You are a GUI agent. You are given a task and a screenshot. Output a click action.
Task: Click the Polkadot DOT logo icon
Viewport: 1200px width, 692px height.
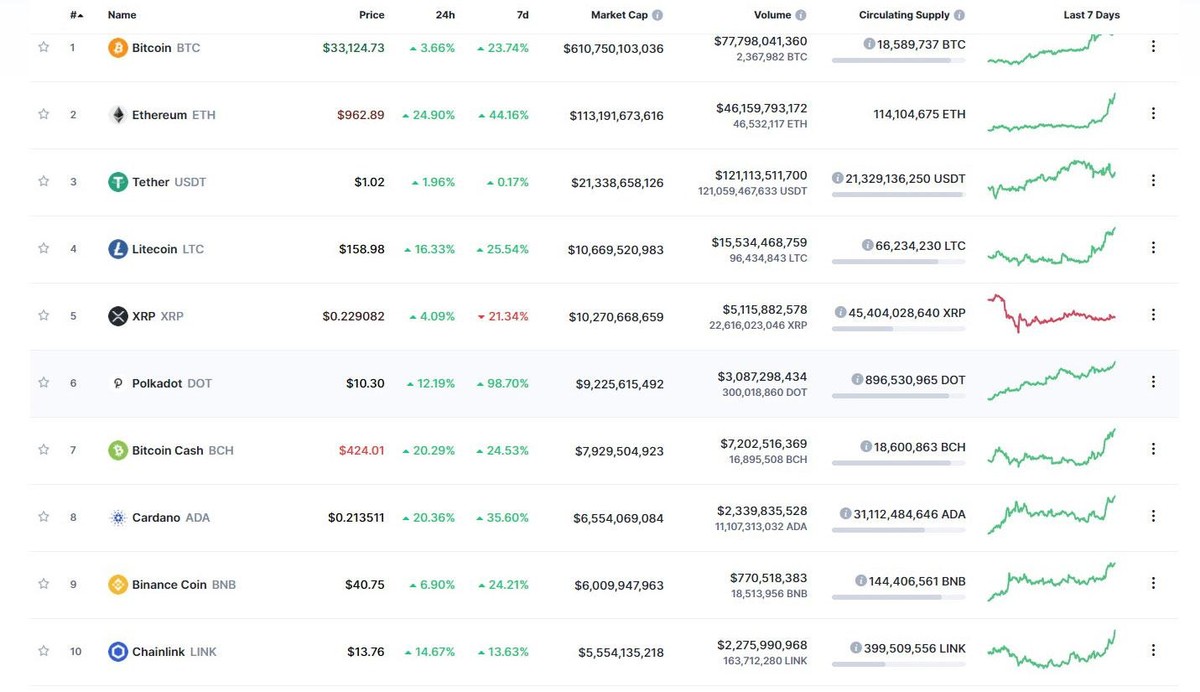pyautogui.click(x=117, y=382)
